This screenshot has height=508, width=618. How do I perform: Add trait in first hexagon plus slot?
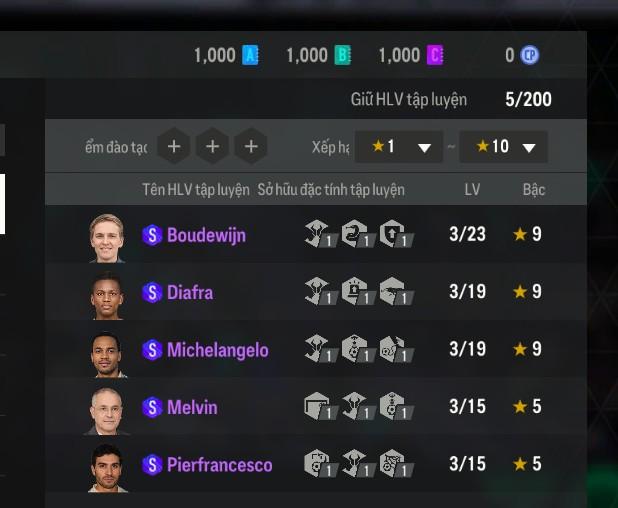click(x=174, y=147)
